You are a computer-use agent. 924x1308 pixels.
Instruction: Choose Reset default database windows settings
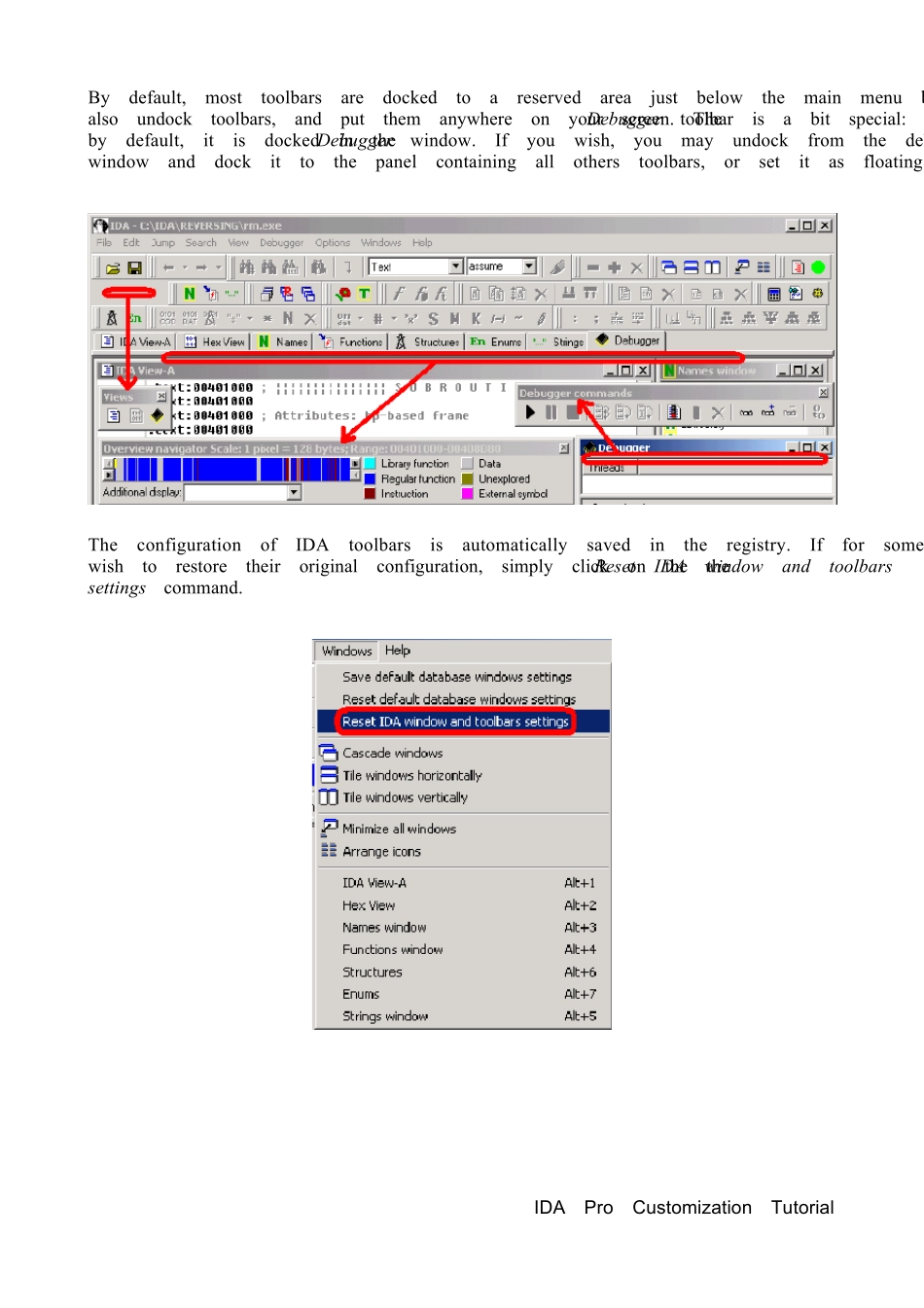pos(463,699)
